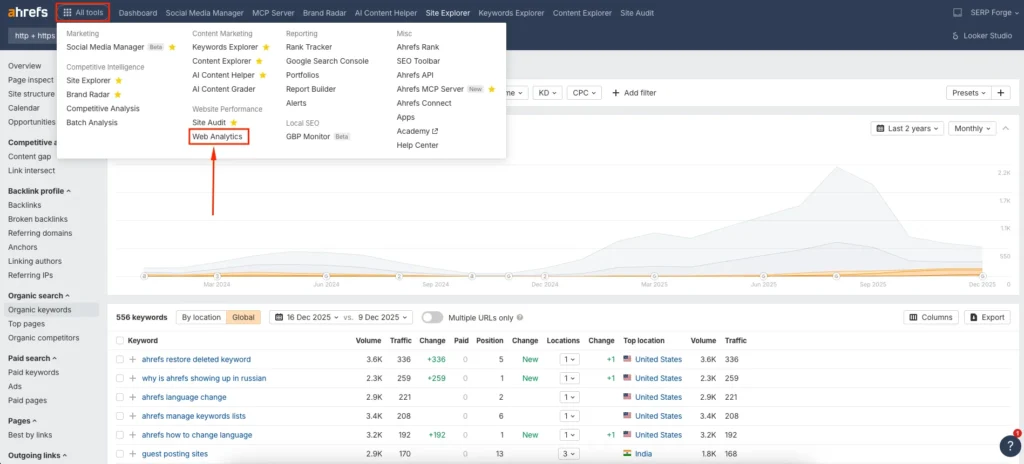Tick the select-all checkbox in Keyword header

tap(119, 340)
